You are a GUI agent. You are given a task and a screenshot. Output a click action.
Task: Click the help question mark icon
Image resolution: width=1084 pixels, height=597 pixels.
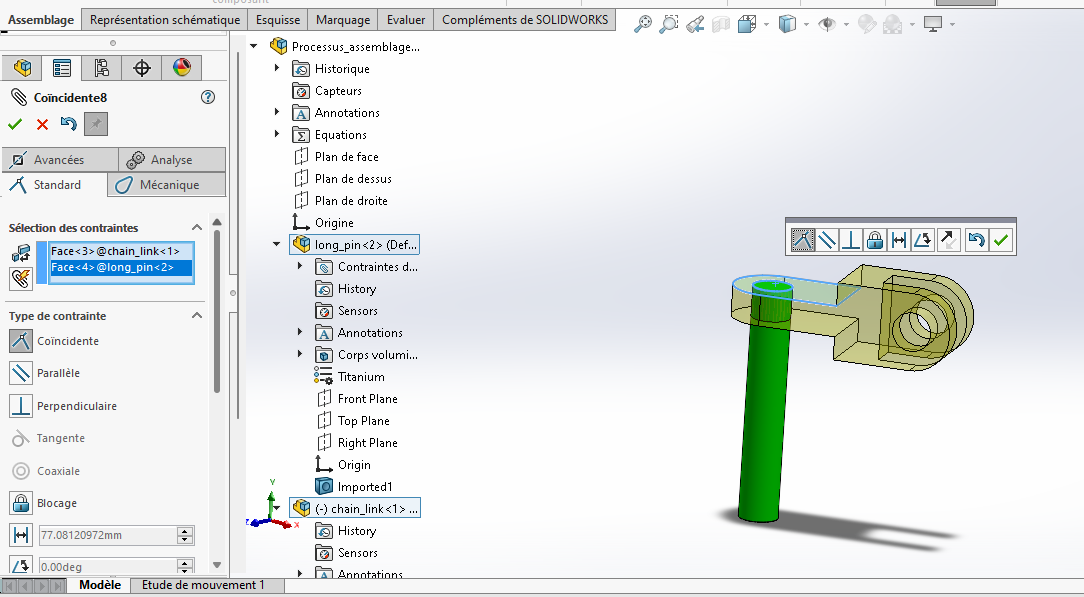(x=208, y=97)
